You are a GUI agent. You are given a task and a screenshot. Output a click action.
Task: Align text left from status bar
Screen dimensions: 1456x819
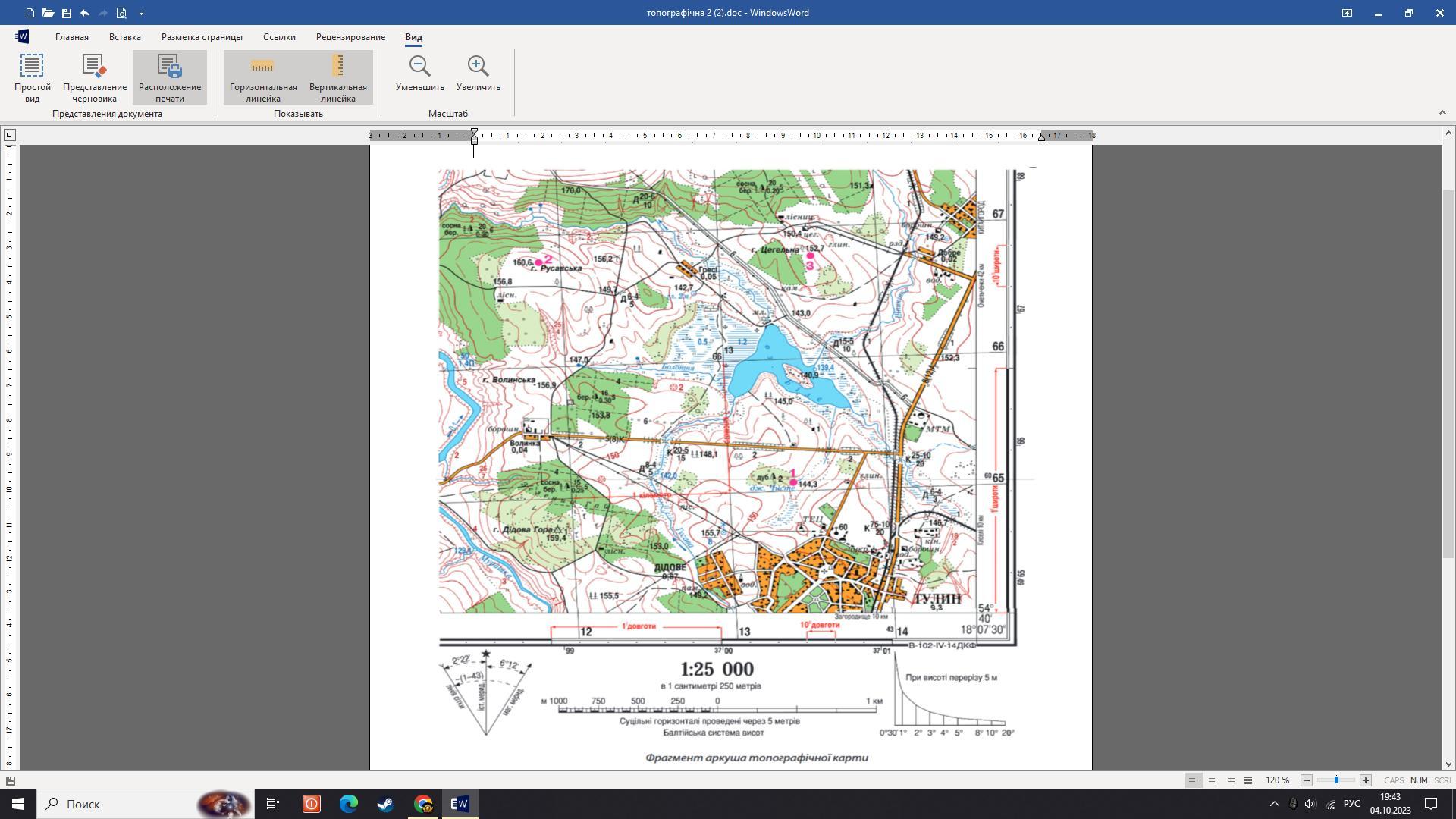pyautogui.click(x=1194, y=780)
